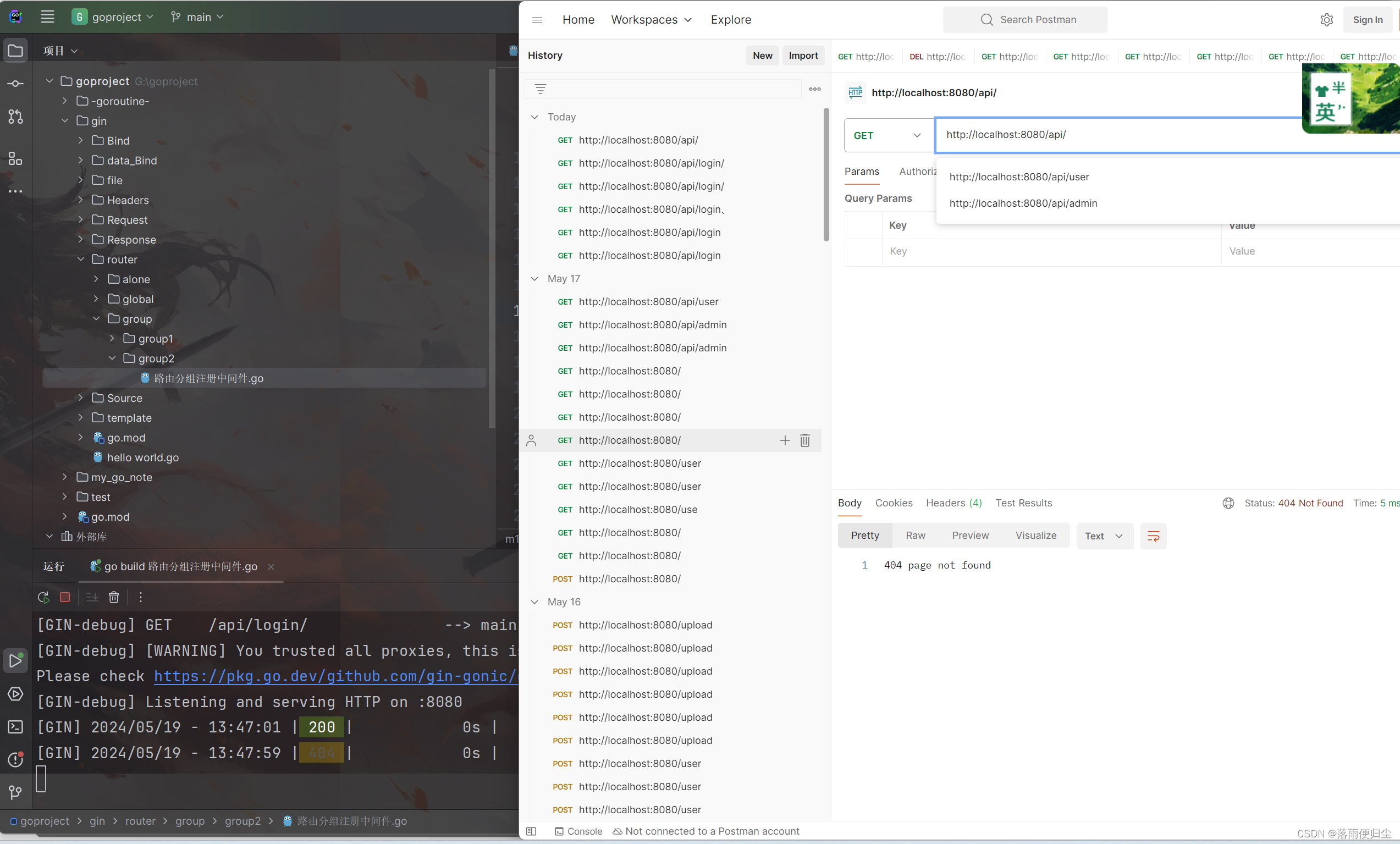The width and height of the screenshot is (1400, 844).
Task: Expand the group1 folder
Action: click(112, 339)
